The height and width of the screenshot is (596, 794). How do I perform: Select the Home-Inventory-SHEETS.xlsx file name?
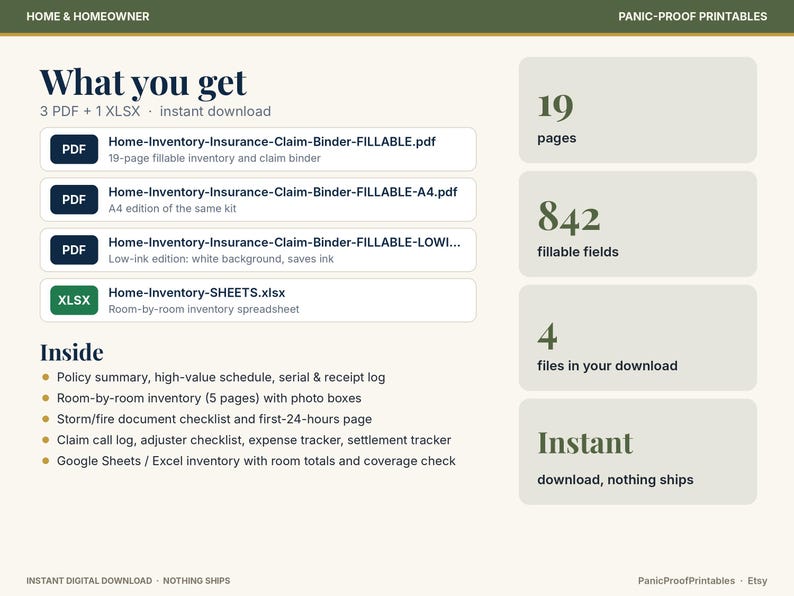click(196, 293)
